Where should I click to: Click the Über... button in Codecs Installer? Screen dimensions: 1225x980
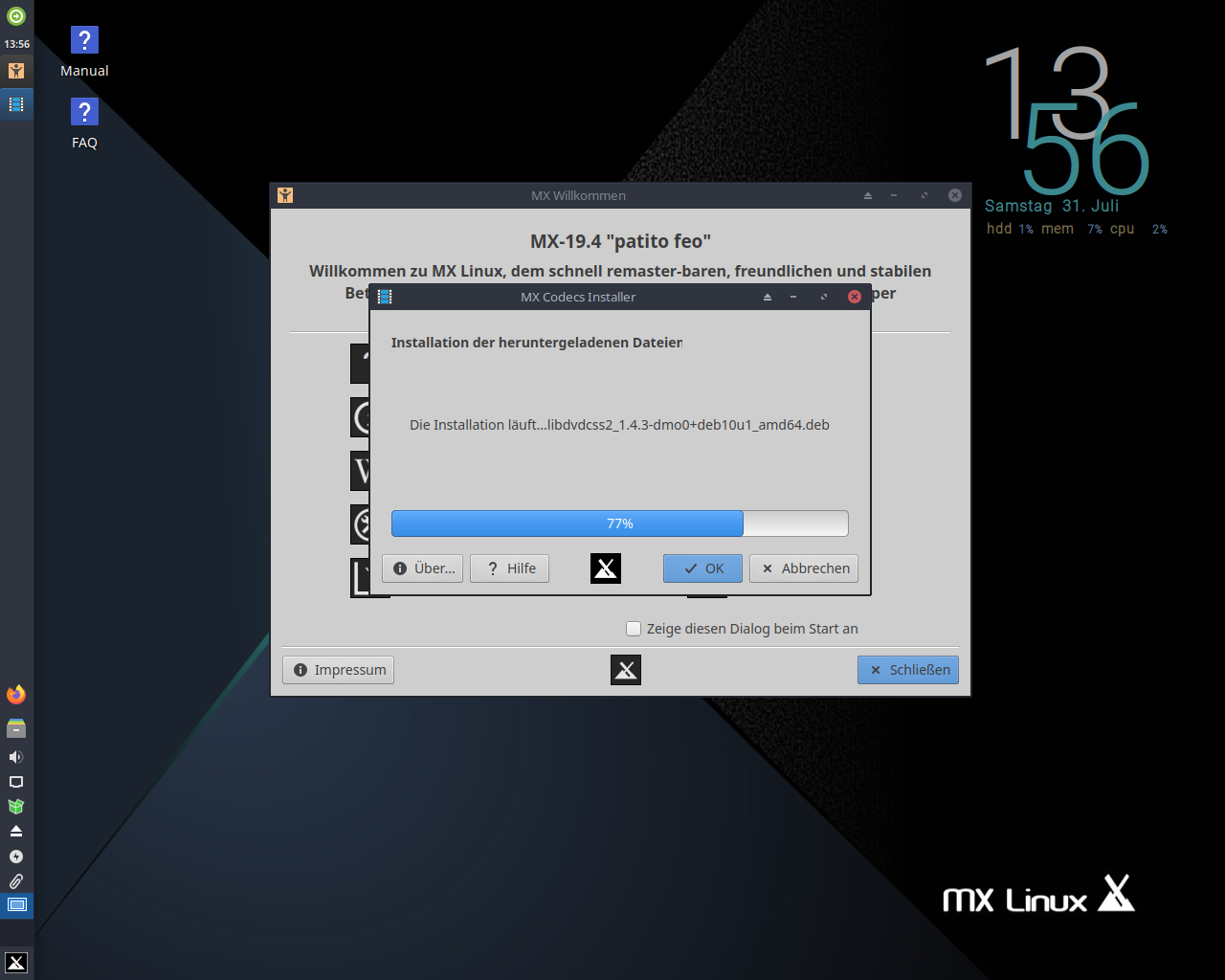coord(423,568)
